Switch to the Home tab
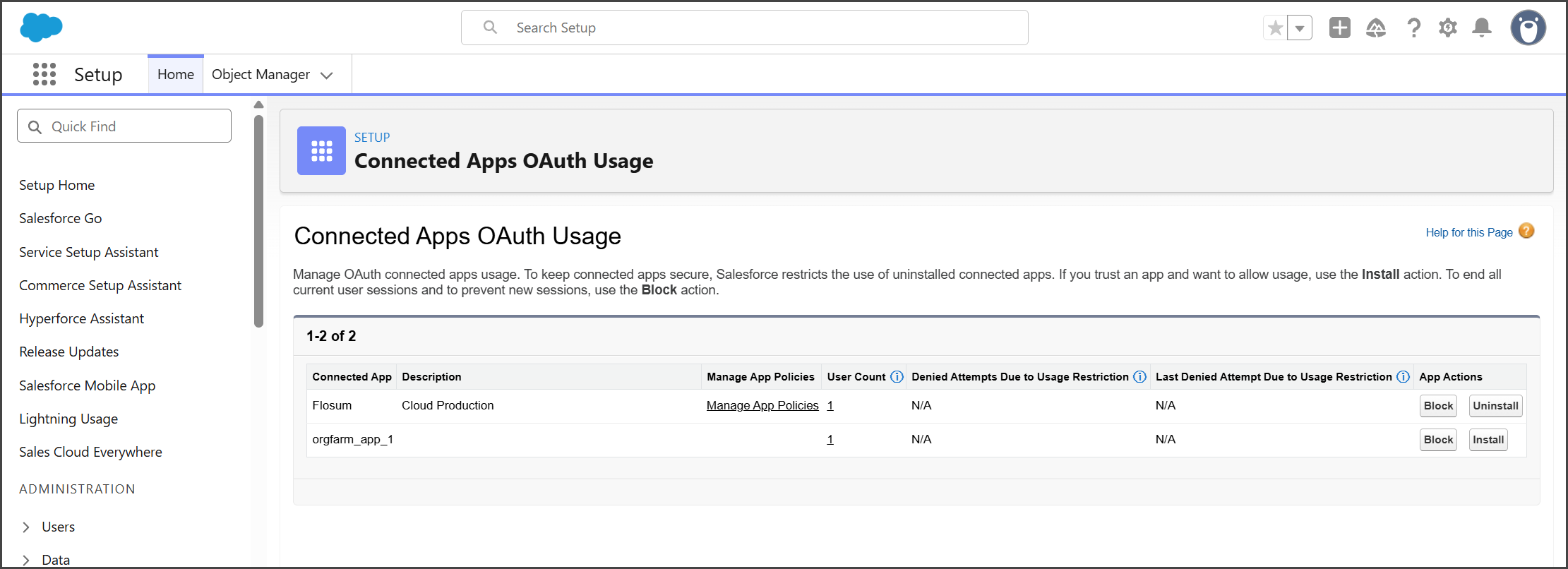Viewport: 1568px width, 569px height. tap(175, 74)
